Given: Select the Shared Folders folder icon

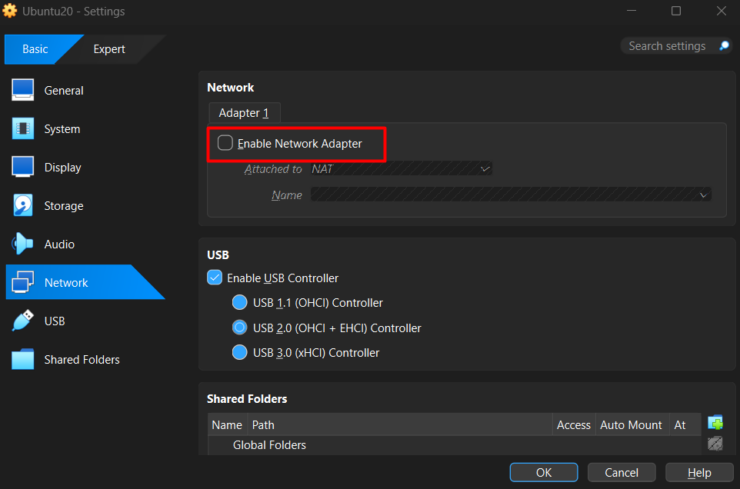Looking at the screenshot, I should 23,359.
